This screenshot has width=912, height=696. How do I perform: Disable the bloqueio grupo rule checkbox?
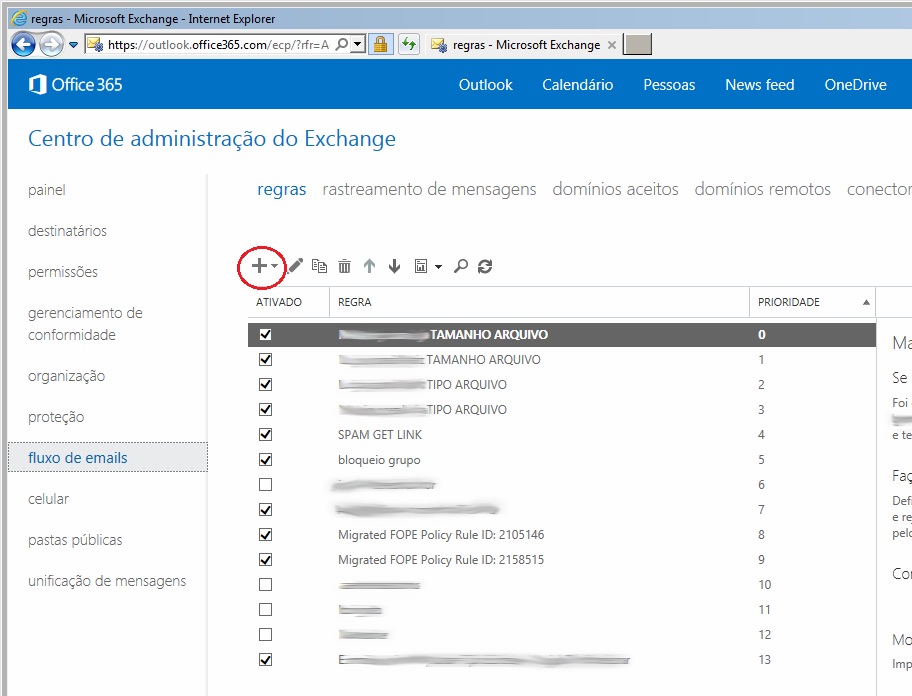pyautogui.click(x=265, y=459)
